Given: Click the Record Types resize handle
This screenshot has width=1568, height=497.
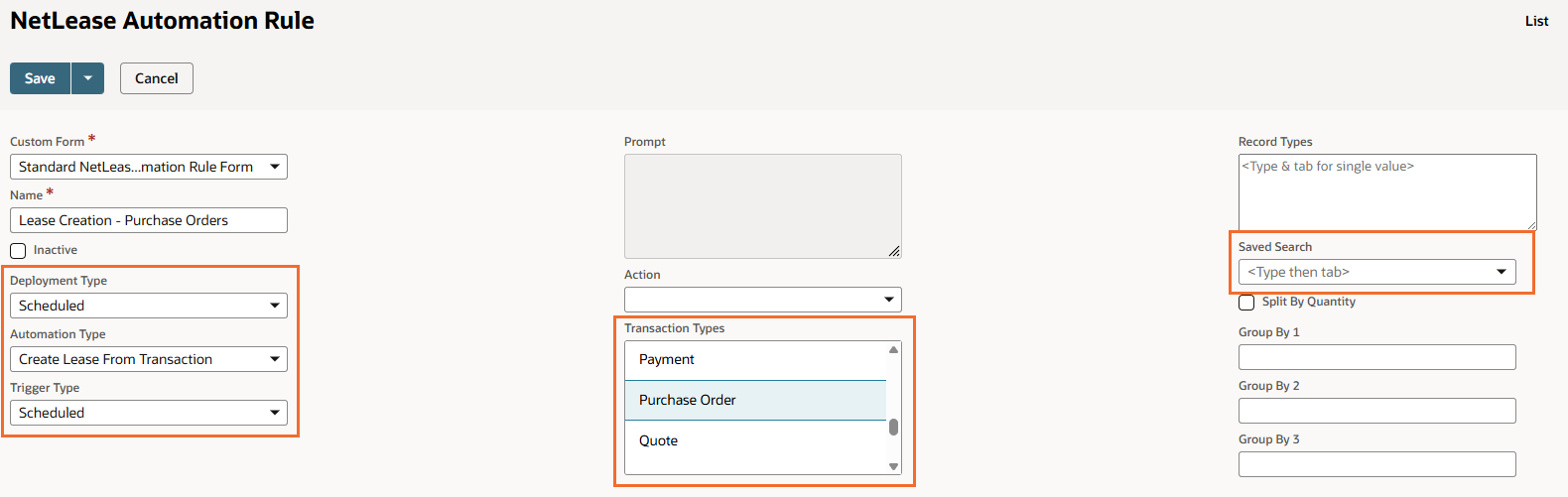Looking at the screenshot, I should pyautogui.click(x=1530, y=224).
